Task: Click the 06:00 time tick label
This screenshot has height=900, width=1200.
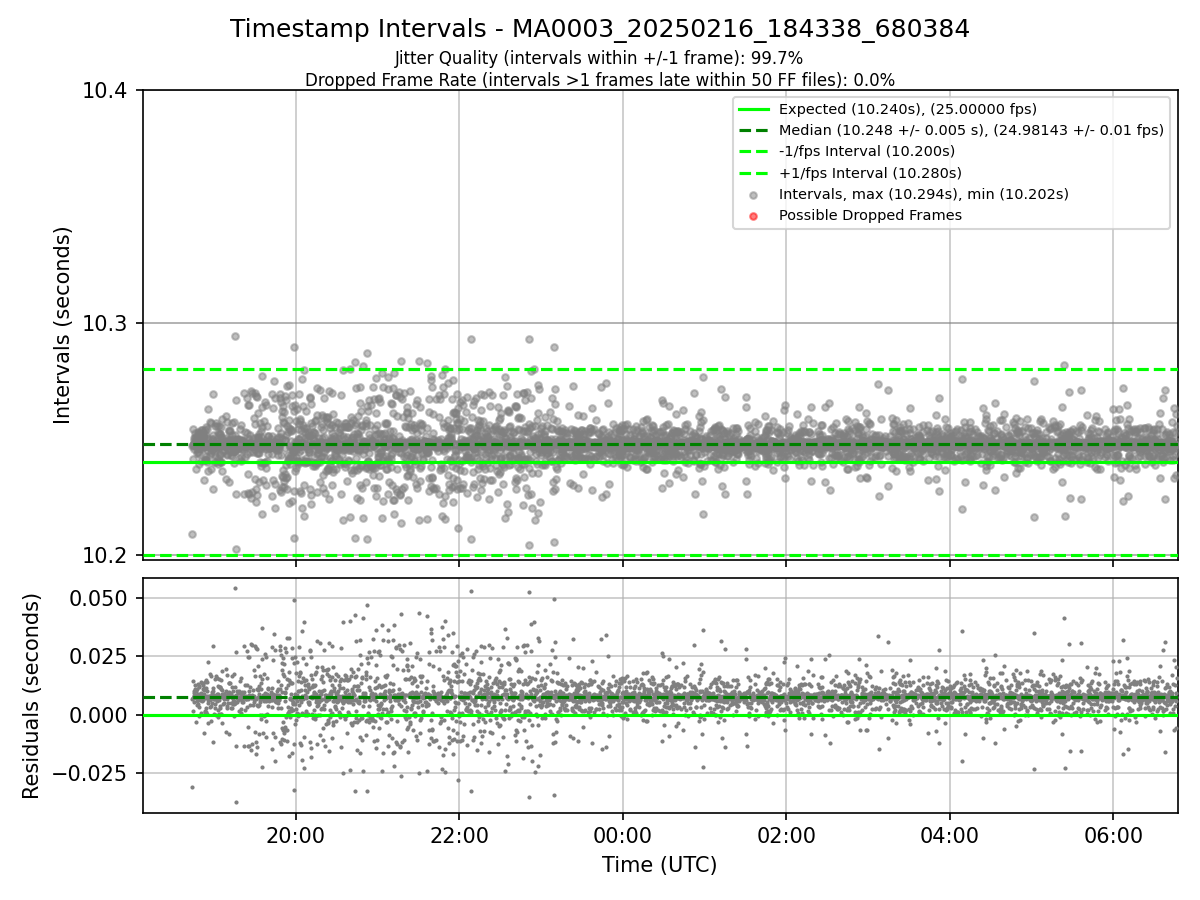Action: [x=1113, y=834]
